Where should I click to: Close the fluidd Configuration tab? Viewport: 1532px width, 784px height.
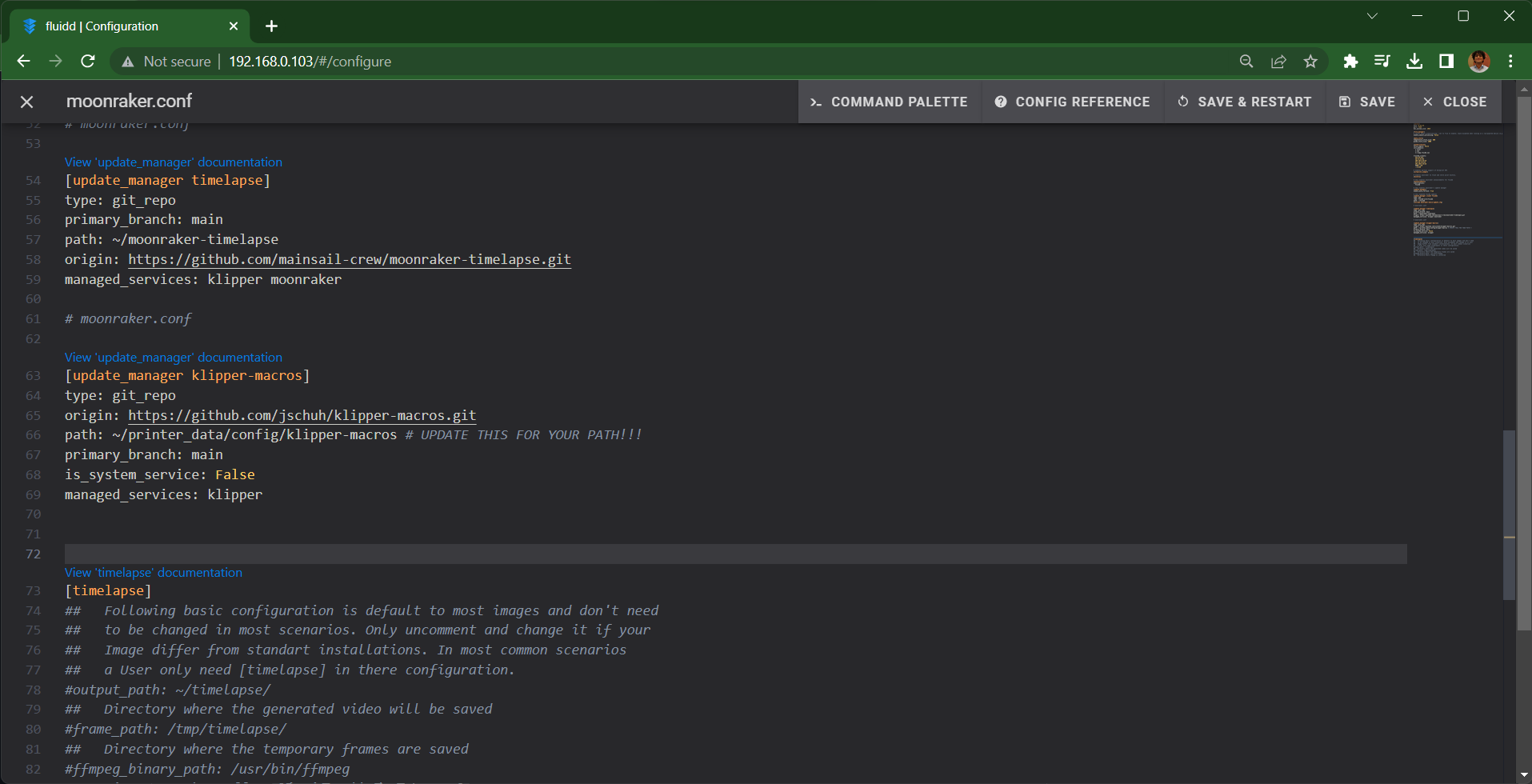(234, 26)
